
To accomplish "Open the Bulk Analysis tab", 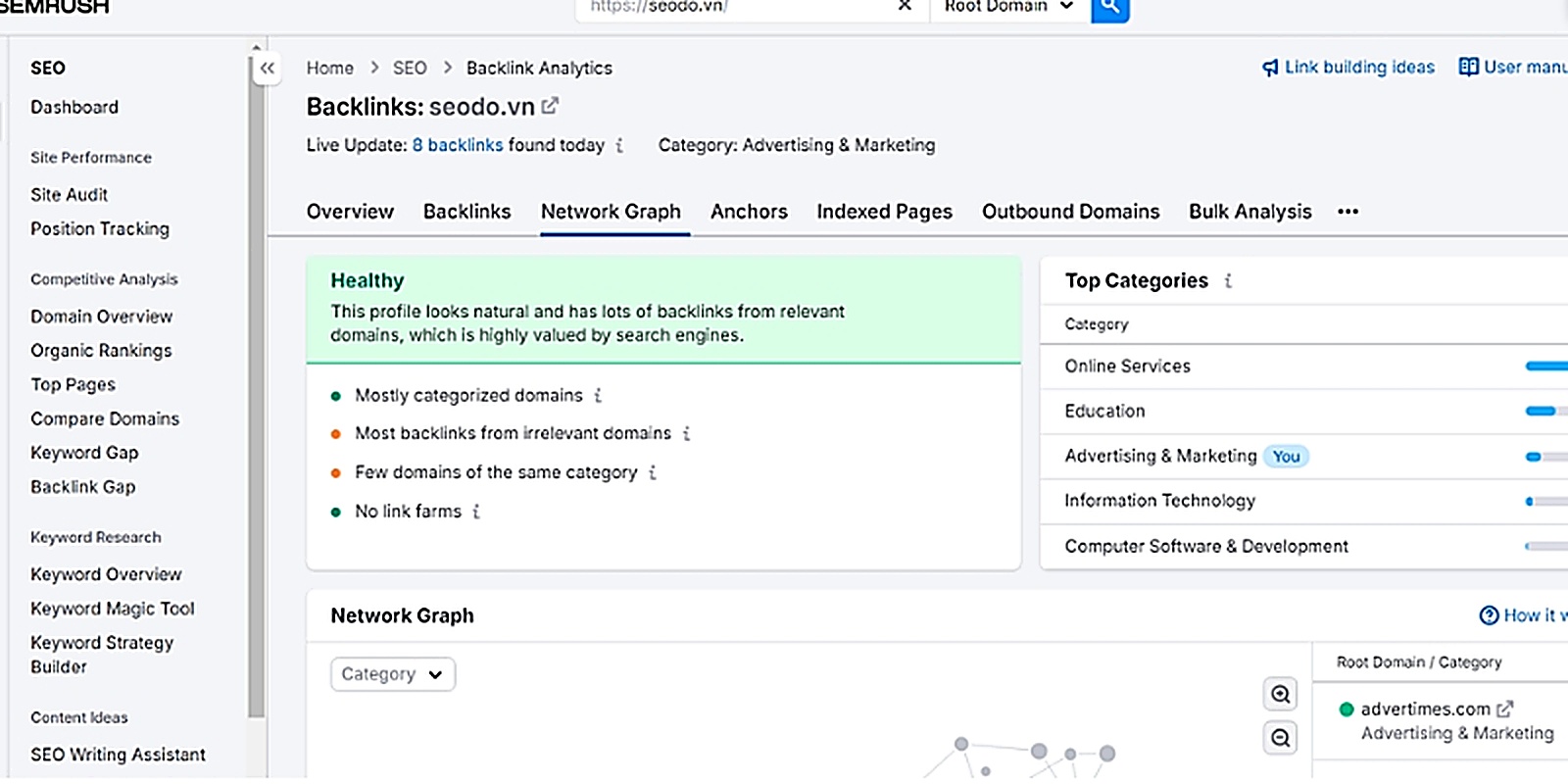I will point(1250,212).
